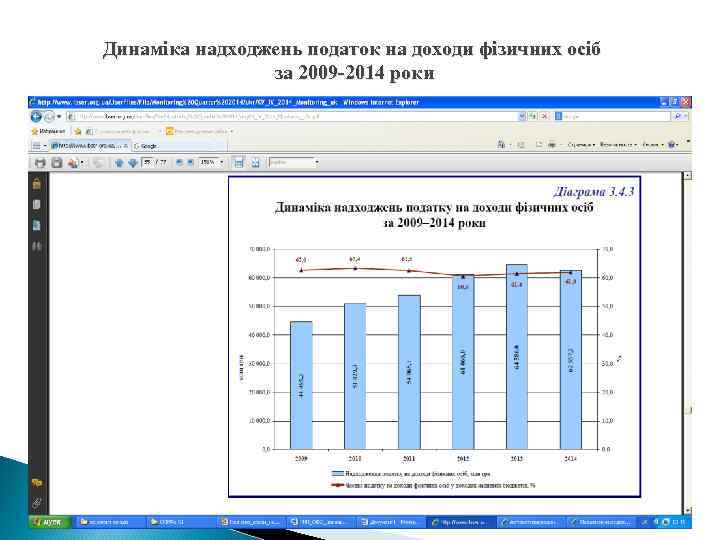Image resolution: width=720 pixels, height=540 pixels.
Task: Expand the tab list dropdown arrow
Action: [x=45, y=146]
